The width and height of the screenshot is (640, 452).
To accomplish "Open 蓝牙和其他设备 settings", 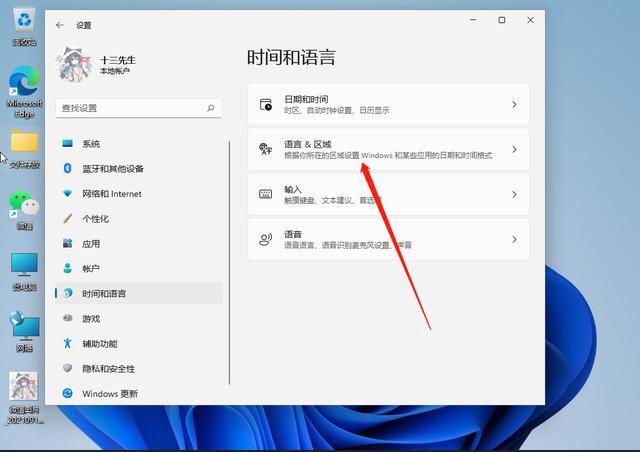I will [139, 169].
